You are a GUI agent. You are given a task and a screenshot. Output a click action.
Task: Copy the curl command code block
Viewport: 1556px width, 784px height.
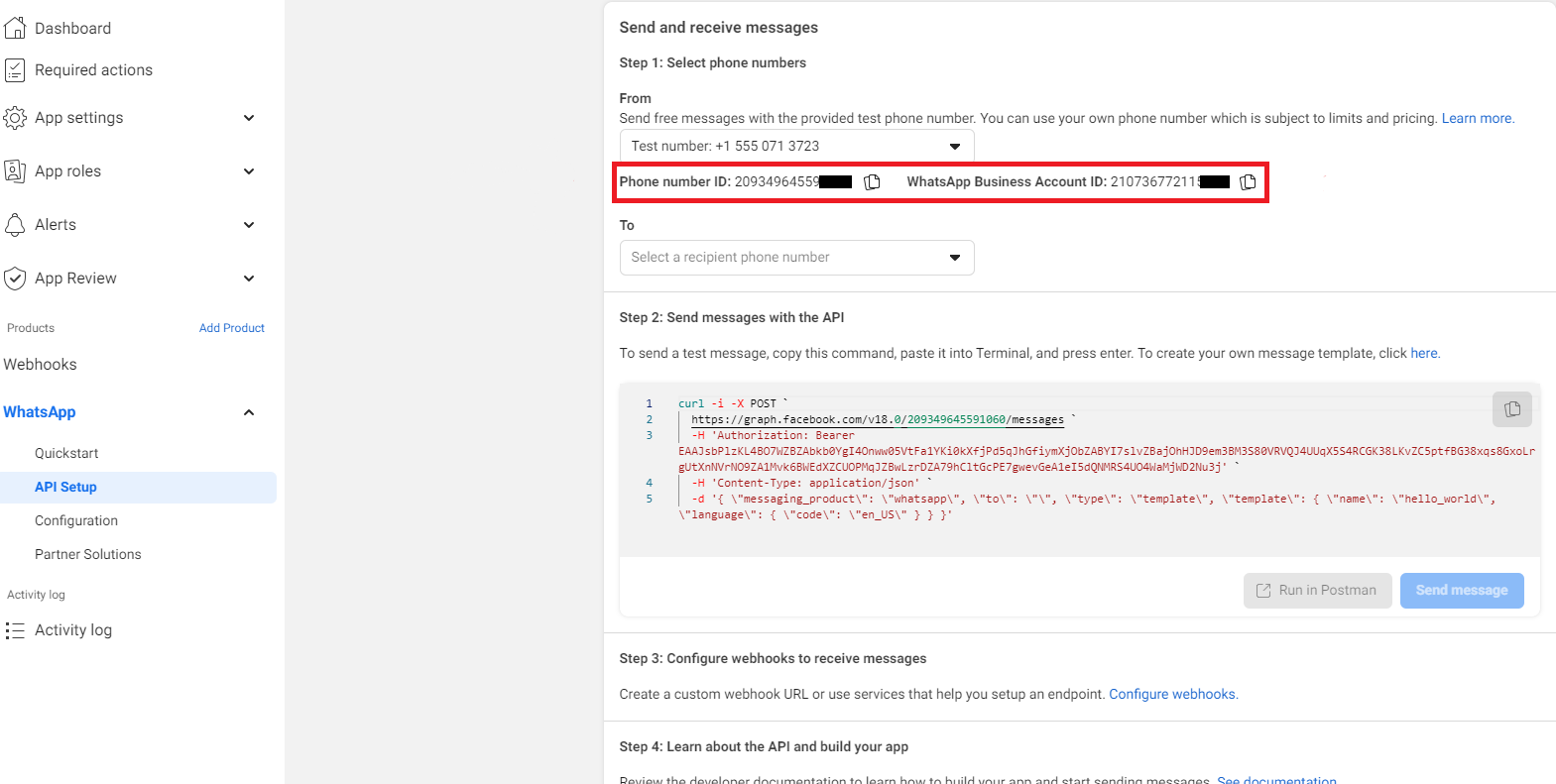[x=1511, y=408]
